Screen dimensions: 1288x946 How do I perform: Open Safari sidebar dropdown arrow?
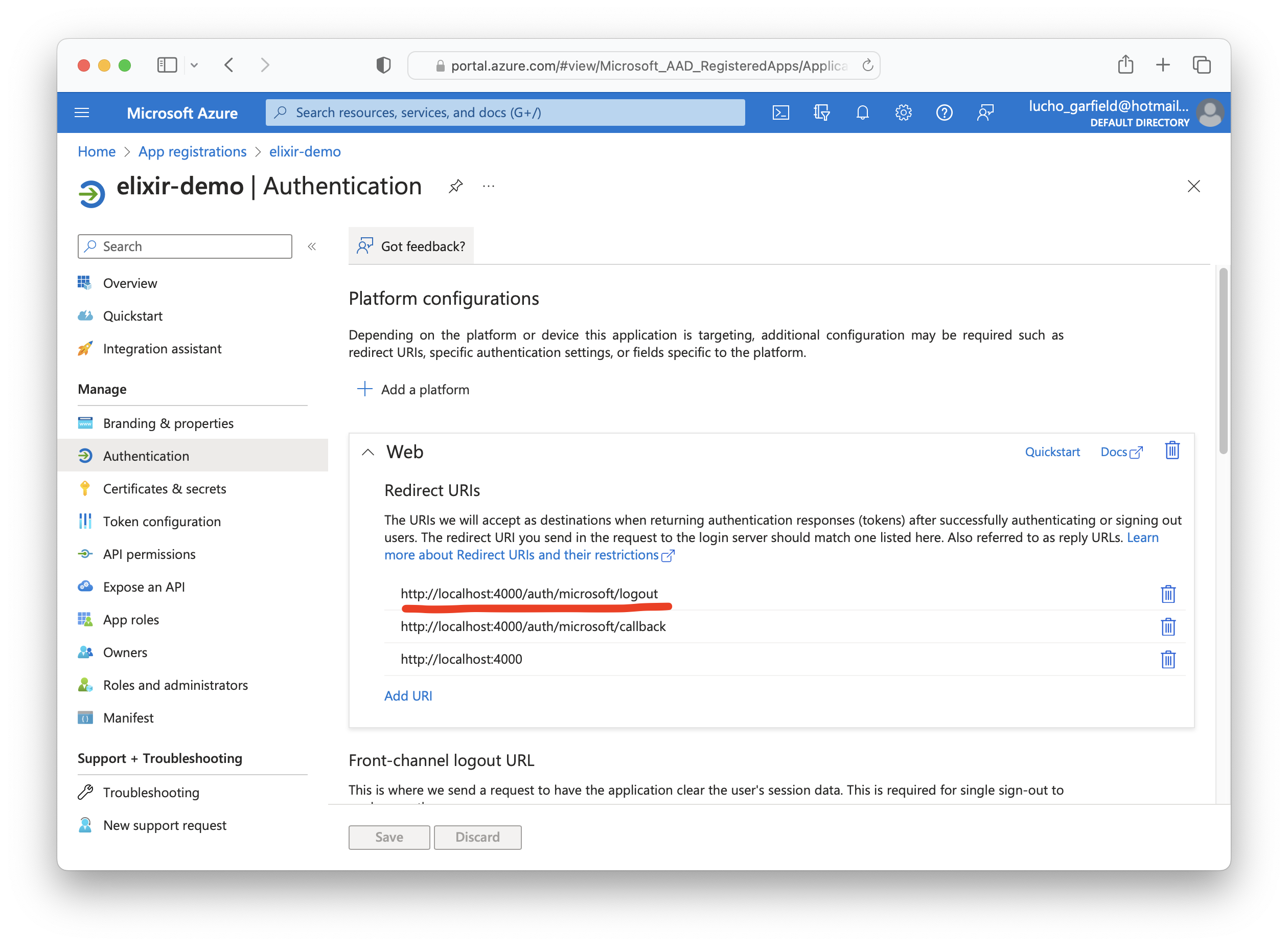(x=194, y=65)
